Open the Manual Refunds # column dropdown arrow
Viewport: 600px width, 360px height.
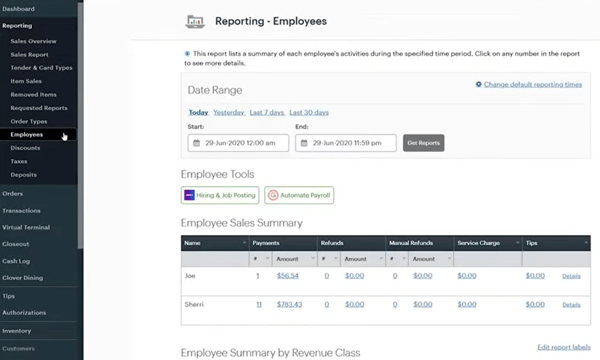tap(404, 259)
